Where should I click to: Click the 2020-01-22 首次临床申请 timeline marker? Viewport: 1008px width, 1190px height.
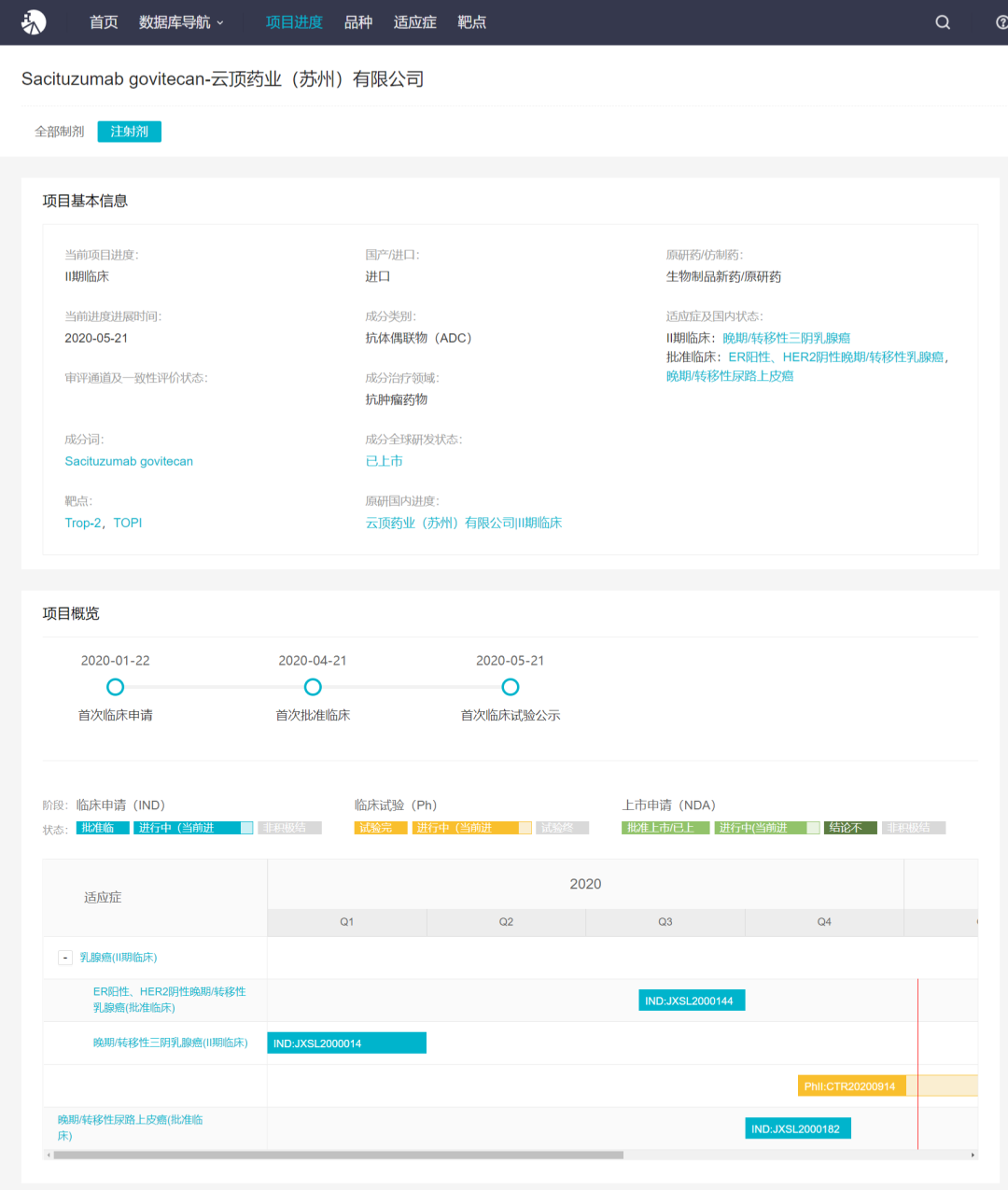tap(115, 687)
